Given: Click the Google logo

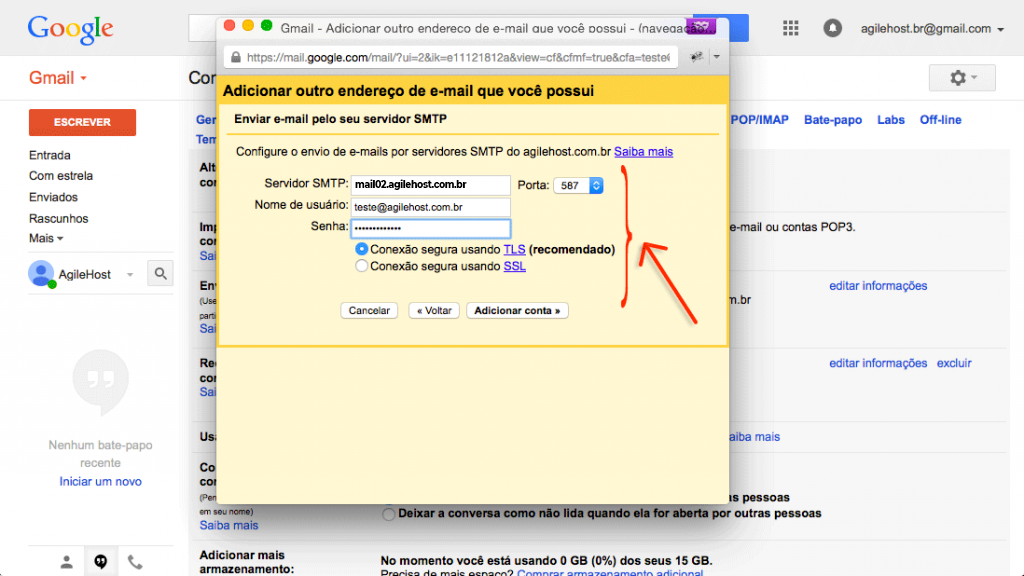Looking at the screenshot, I should pyautogui.click(x=71, y=29).
